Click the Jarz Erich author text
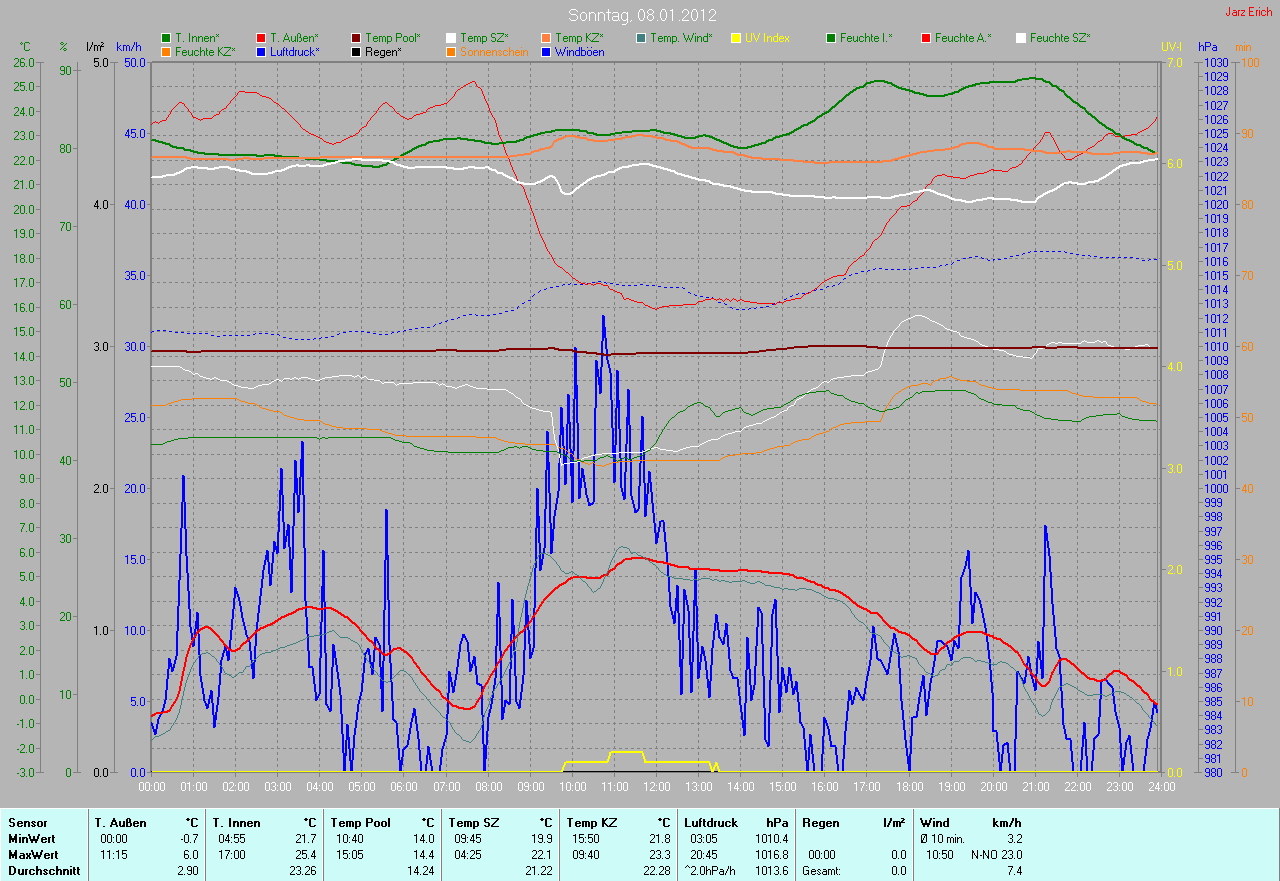This screenshot has width=1280, height=881. tap(1249, 12)
